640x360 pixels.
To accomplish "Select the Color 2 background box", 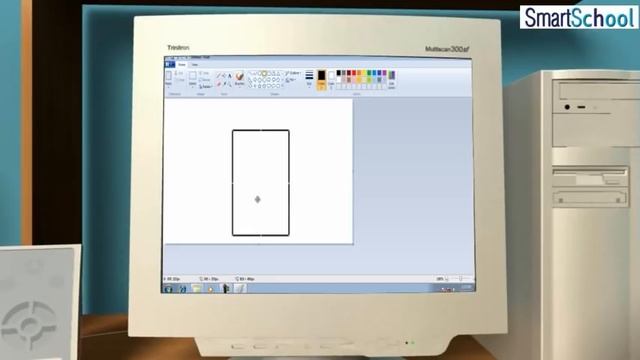I will tap(331, 79).
